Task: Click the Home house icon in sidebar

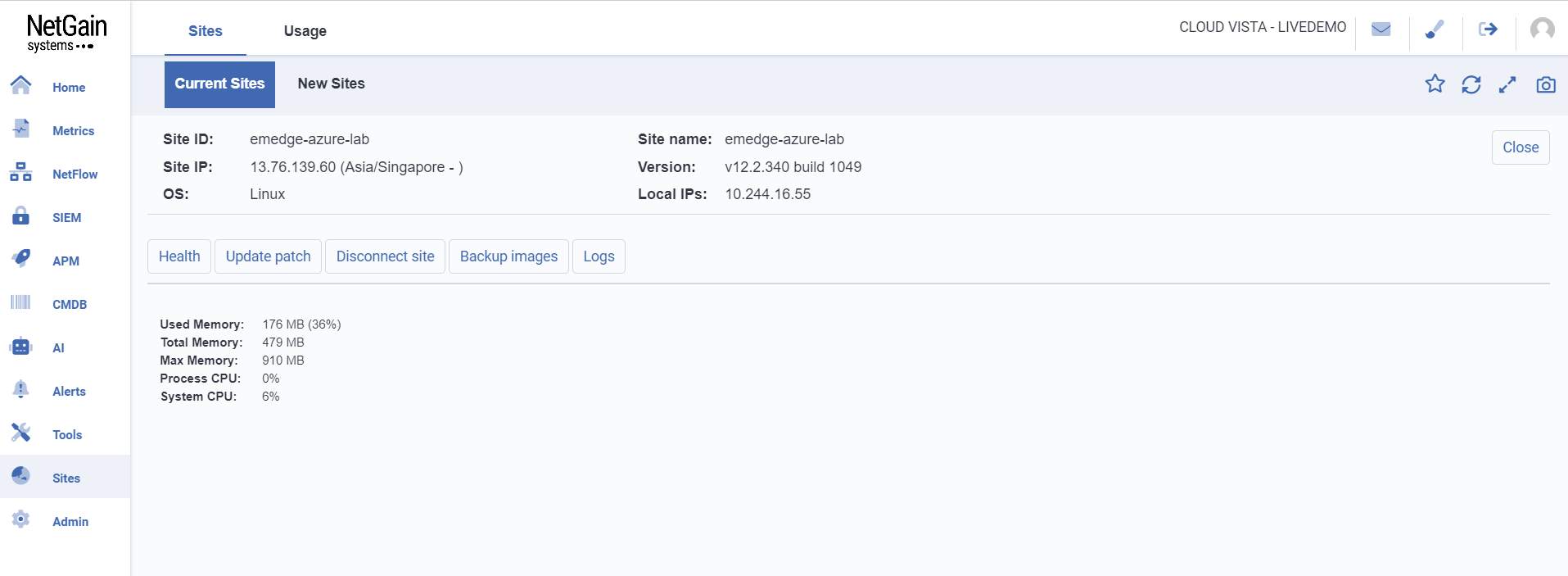Action: coord(21,84)
